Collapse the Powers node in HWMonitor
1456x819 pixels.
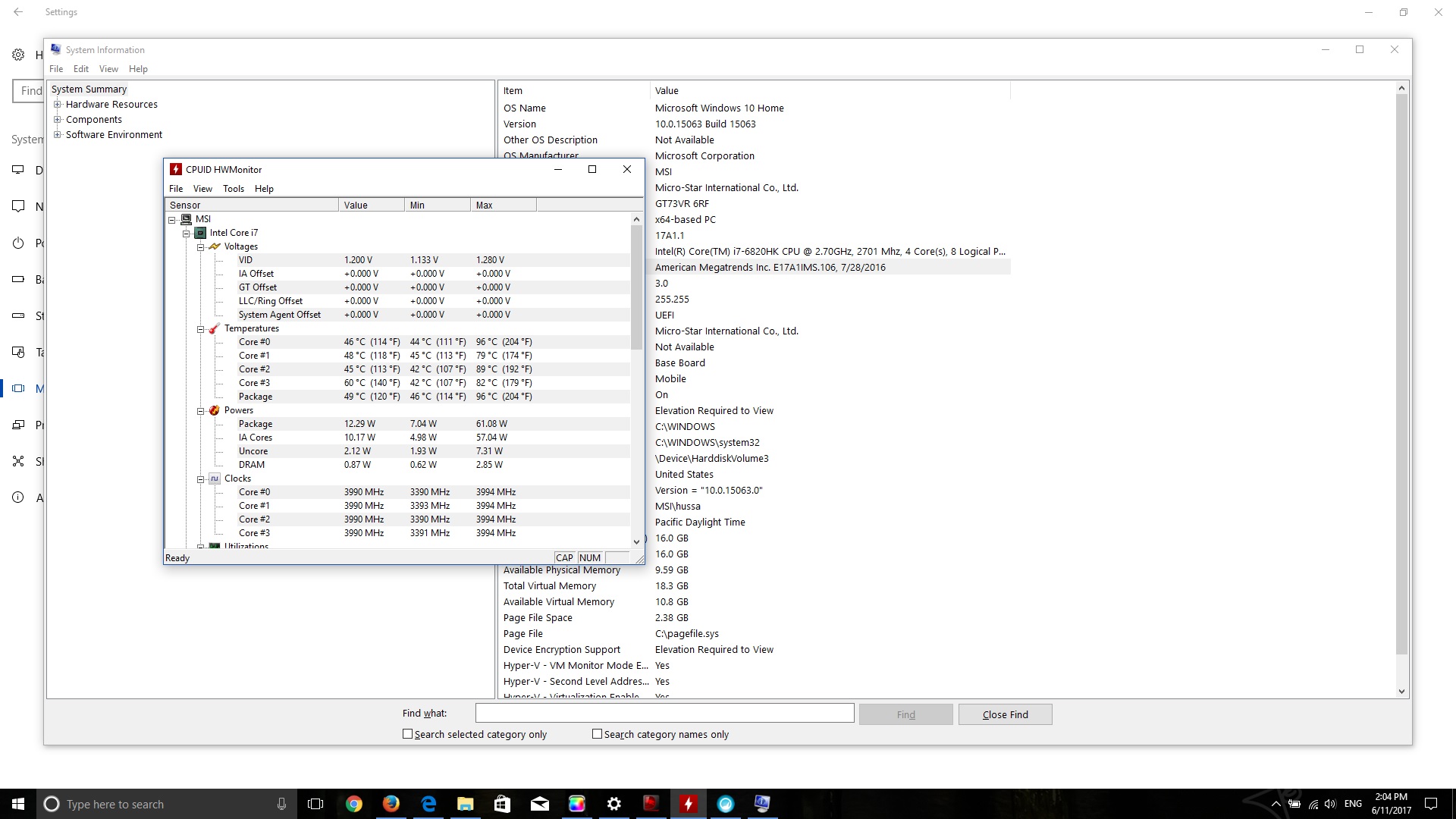coord(201,411)
